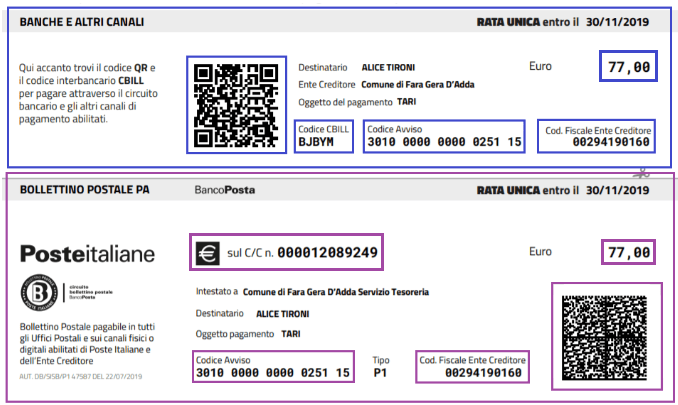Click the BancoPosta circular B emblem
Image resolution: width=678 pixels, height=405 pixels.
pyautogui.click(x=39, y=292)
